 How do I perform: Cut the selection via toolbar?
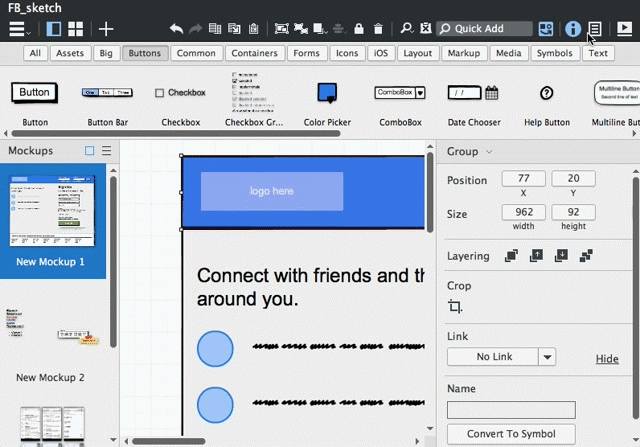pyautogui.click(x=215, y=29)
